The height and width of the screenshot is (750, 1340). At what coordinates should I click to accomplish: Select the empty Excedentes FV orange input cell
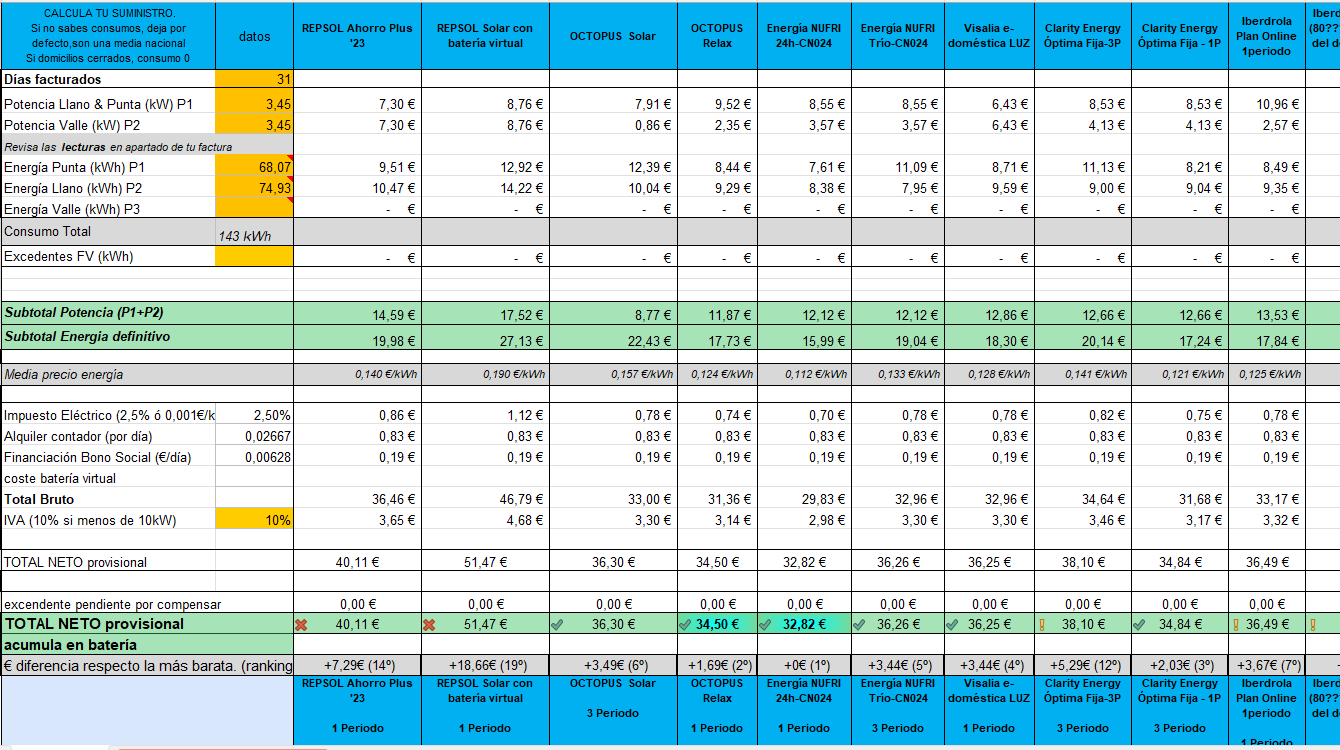[x=254, y=256]
